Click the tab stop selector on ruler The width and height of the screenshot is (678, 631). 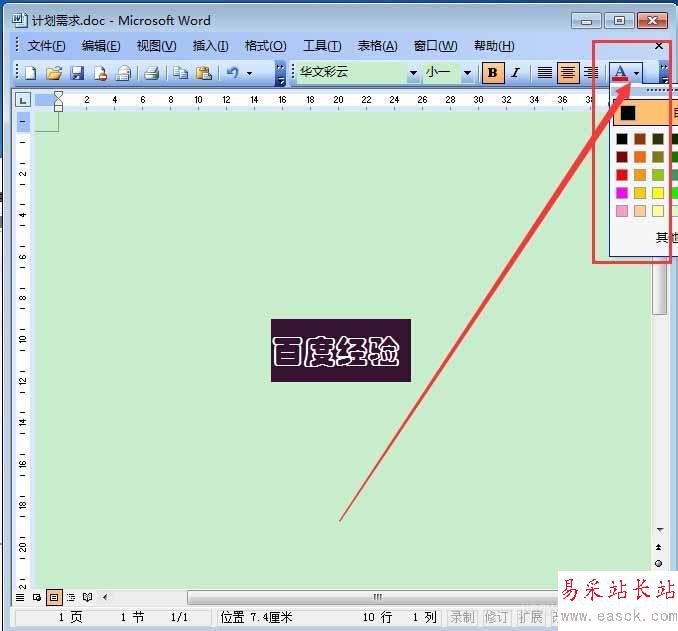pyautogui.click(x=22, y=100)
